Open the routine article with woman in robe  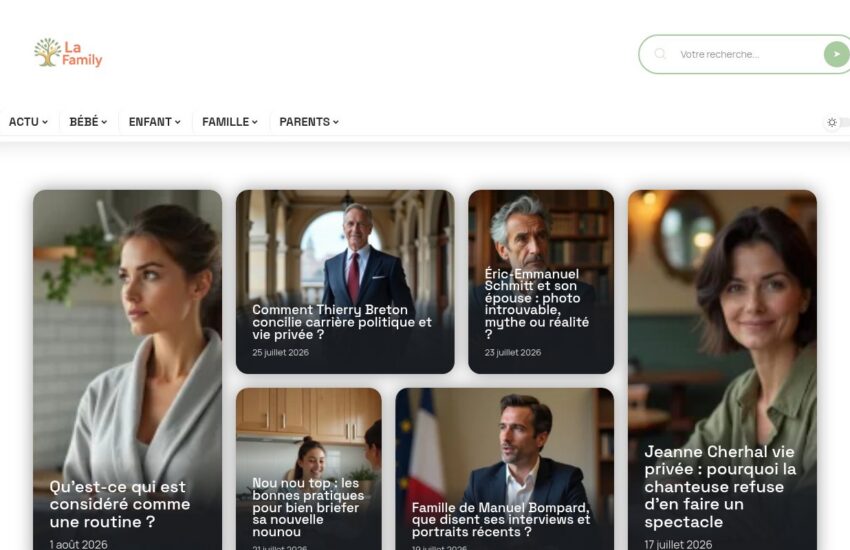120,504
